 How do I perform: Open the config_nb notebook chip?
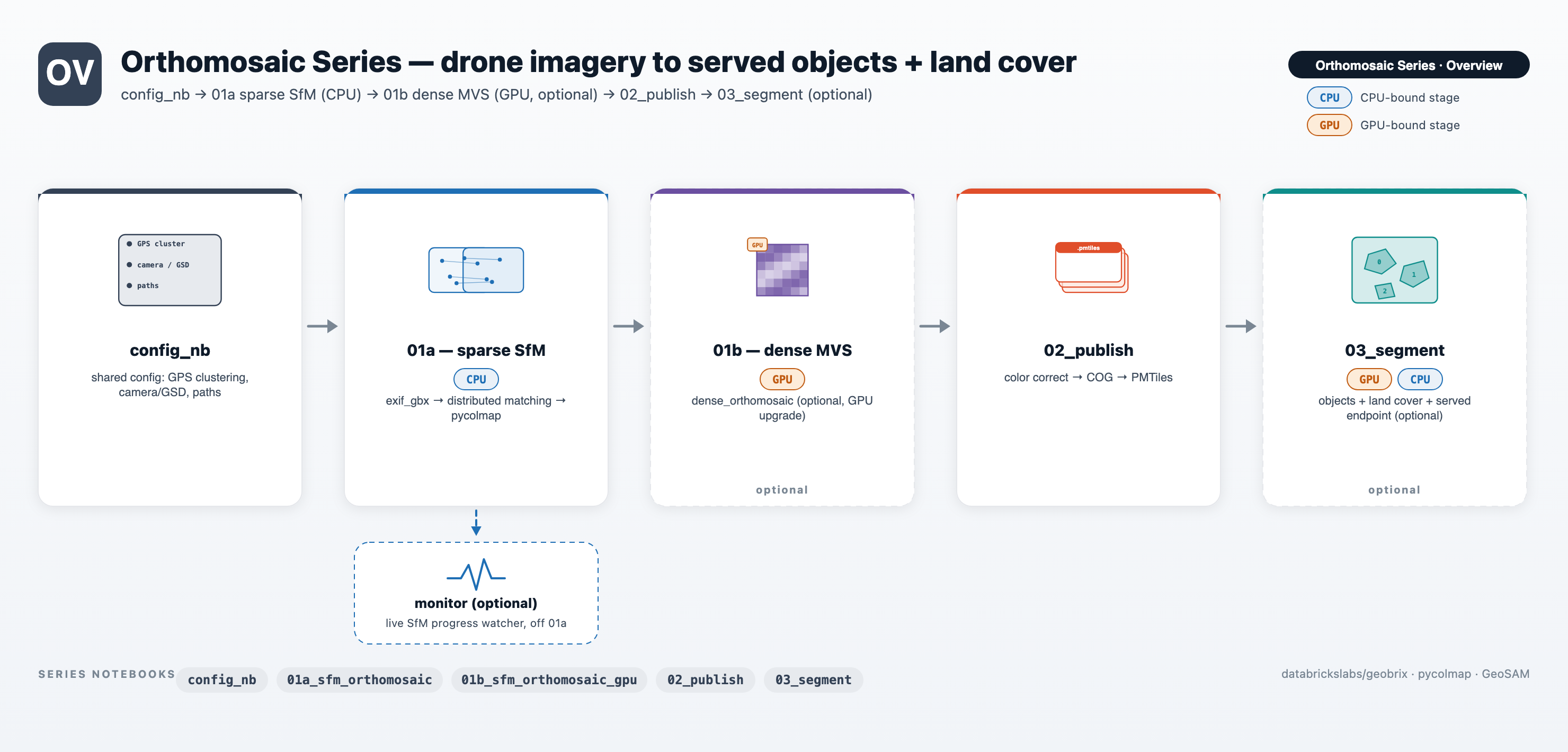pos(221,679)
